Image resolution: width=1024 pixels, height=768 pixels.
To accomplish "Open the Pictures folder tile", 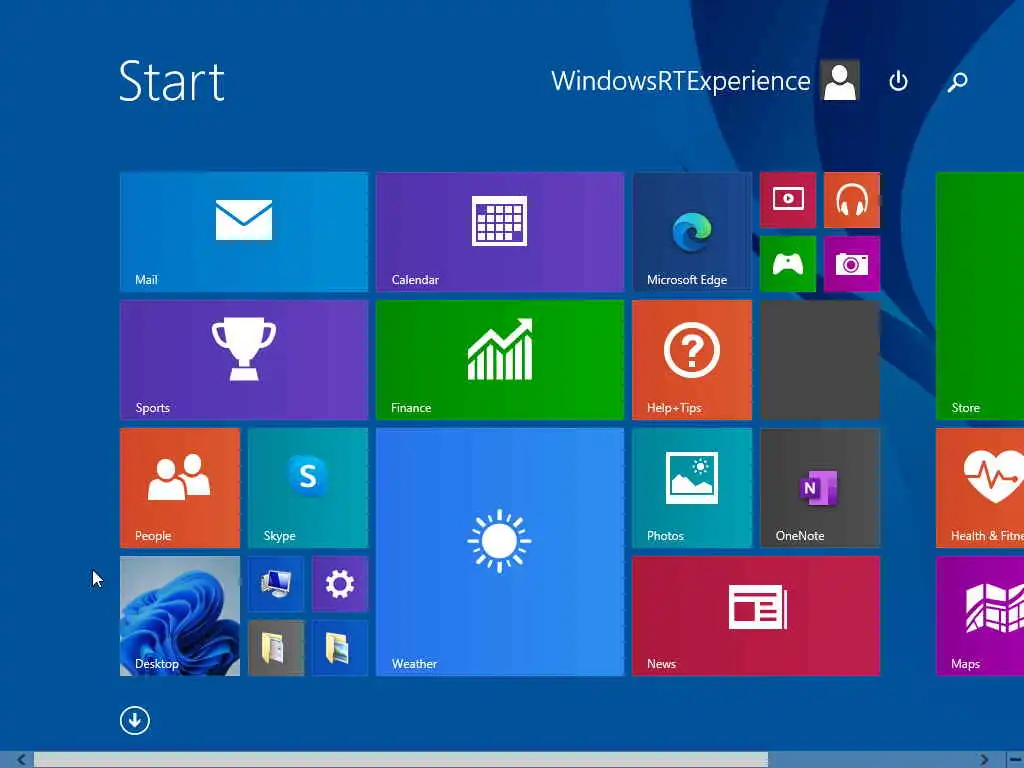I will click(340, 648).
